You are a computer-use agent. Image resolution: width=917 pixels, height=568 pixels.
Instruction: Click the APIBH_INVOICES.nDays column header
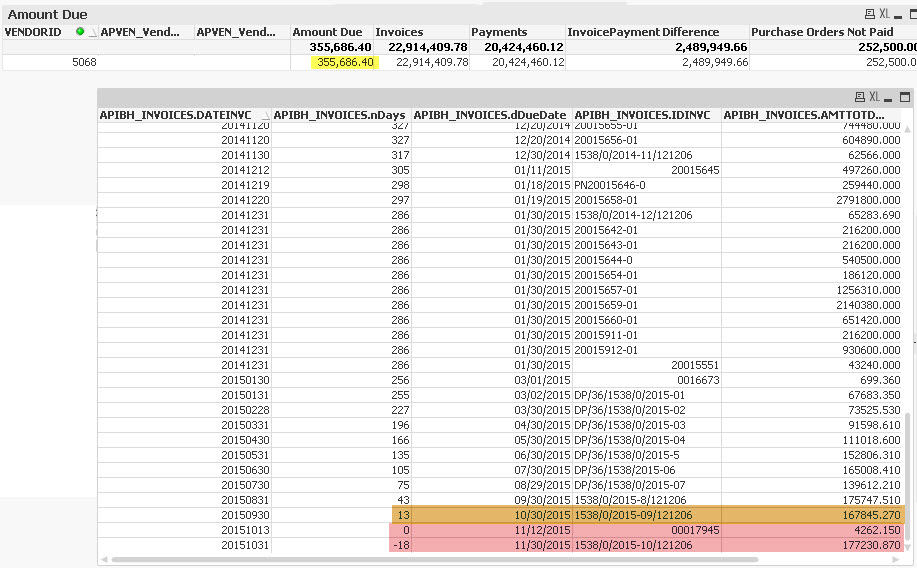pyautogui.click(x=339, y=115)
